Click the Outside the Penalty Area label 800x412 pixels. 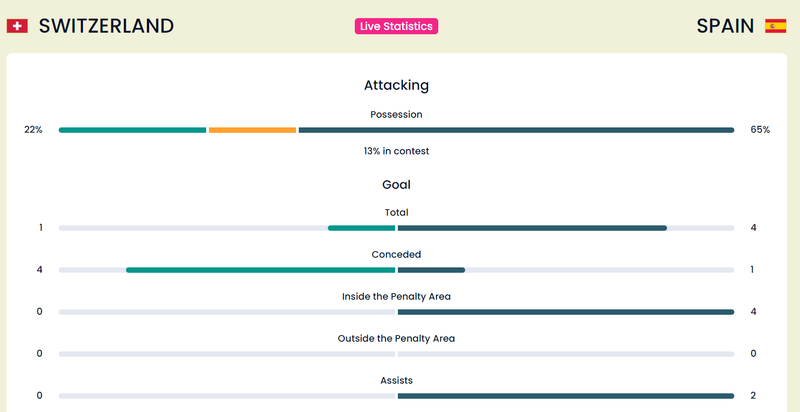[x=396, y=338]
